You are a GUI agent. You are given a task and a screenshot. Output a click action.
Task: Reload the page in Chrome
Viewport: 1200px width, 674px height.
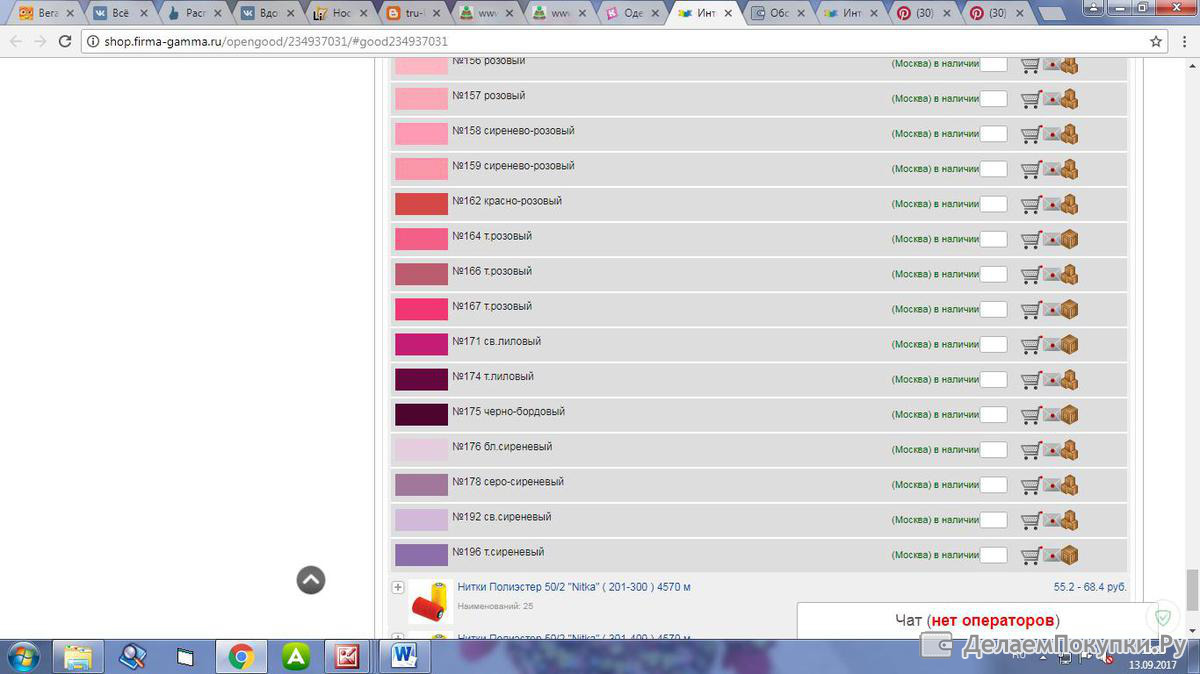[x=65, y=41]
